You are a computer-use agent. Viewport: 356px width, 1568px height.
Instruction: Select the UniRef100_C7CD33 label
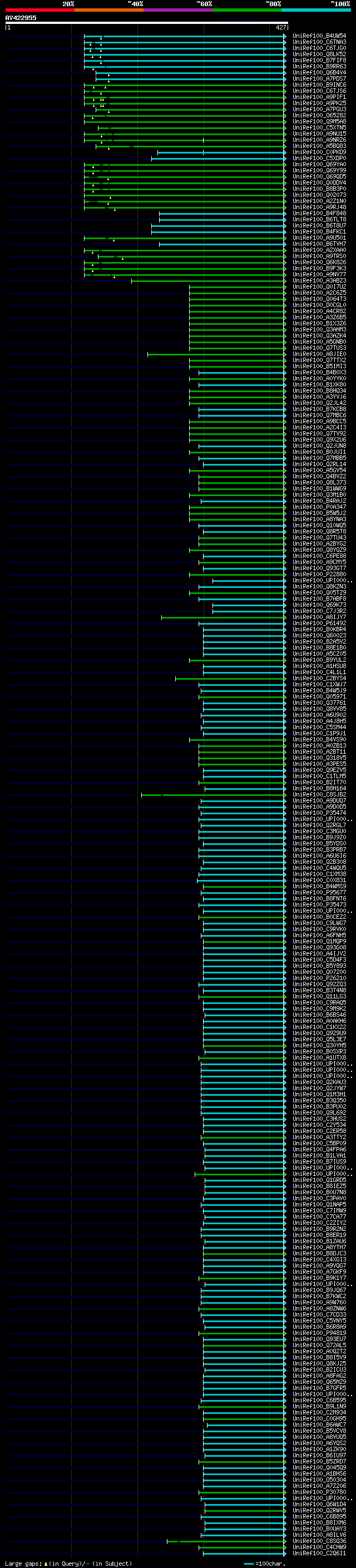319,1314
